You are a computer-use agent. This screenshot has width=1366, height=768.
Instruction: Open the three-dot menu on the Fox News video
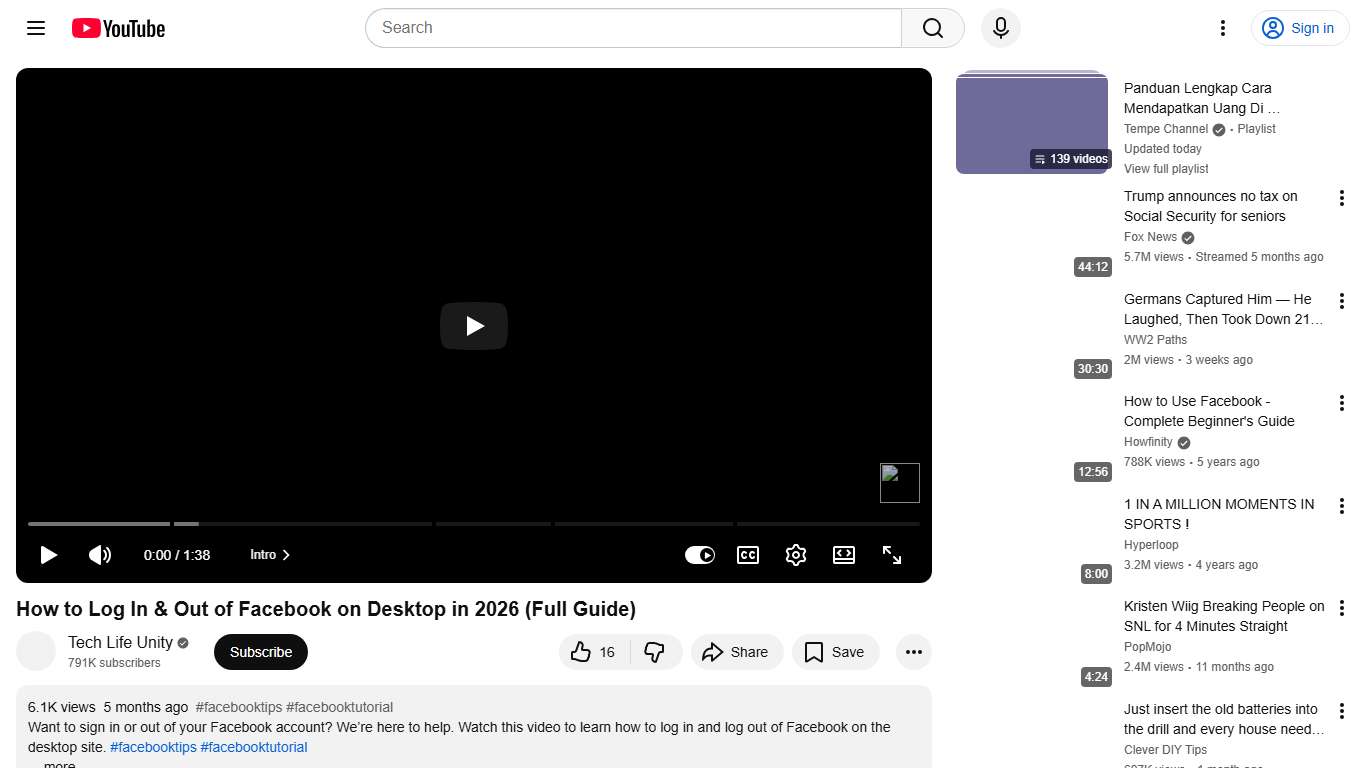click(1341, 198)
